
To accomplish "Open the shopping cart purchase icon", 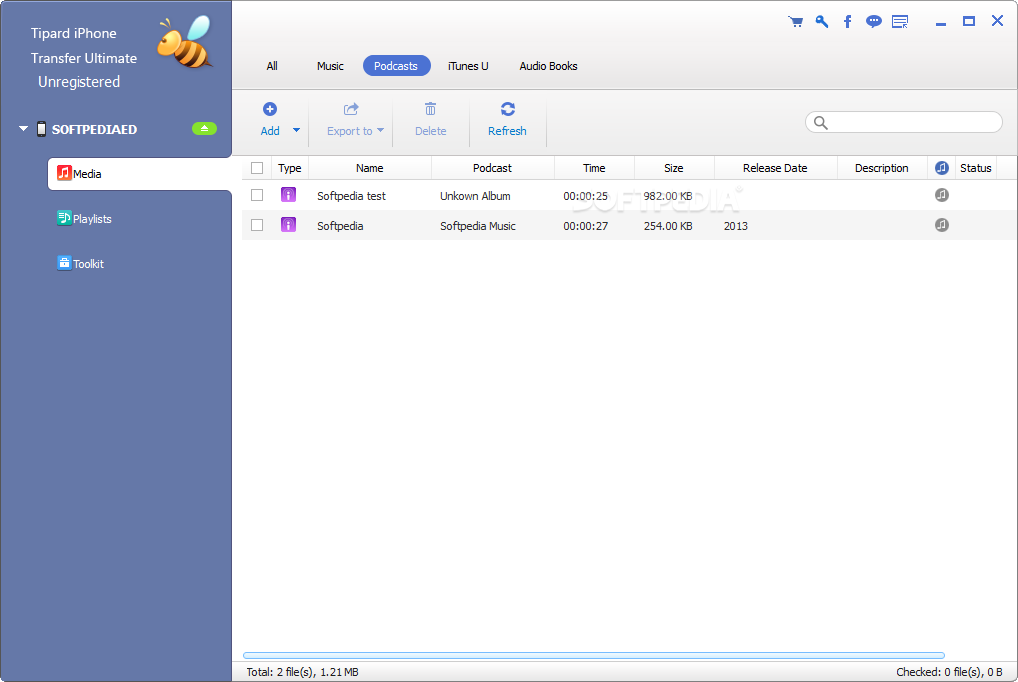I will [x=795, y=21].
